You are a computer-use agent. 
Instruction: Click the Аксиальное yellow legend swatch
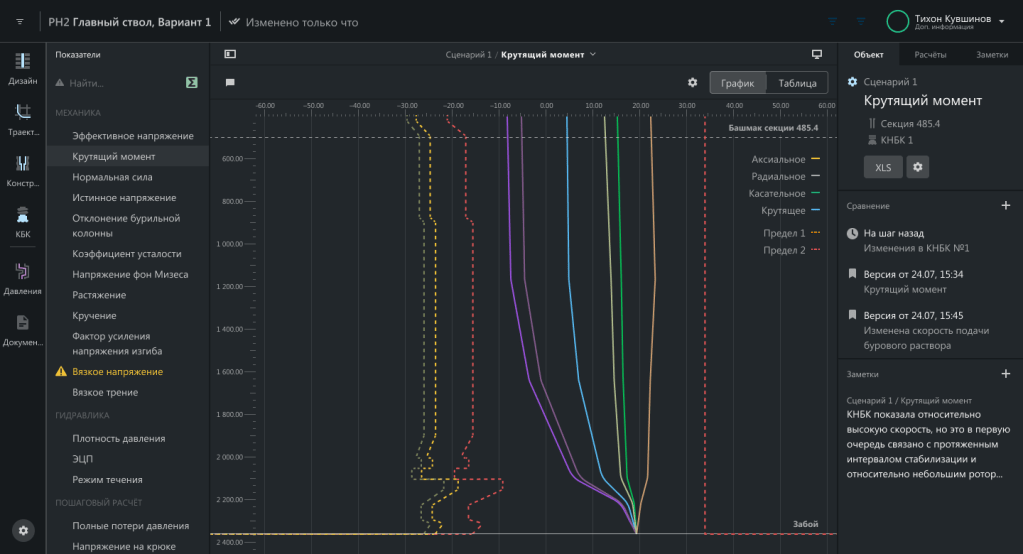click(815, 159)
